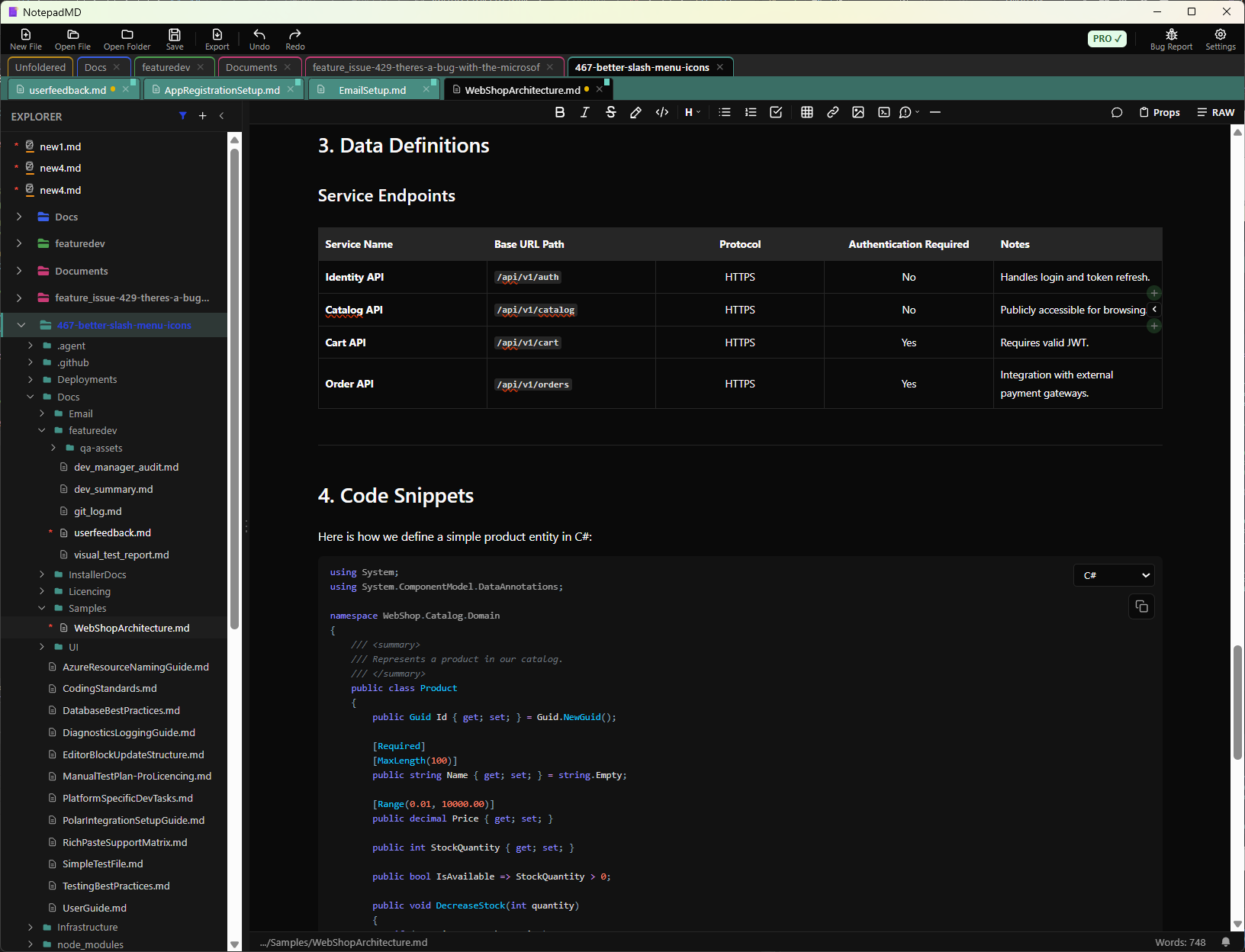Close the WebShopArchitecture.md tab
The height and width of the screenshot is (952, 1245).
coord(600,89)
